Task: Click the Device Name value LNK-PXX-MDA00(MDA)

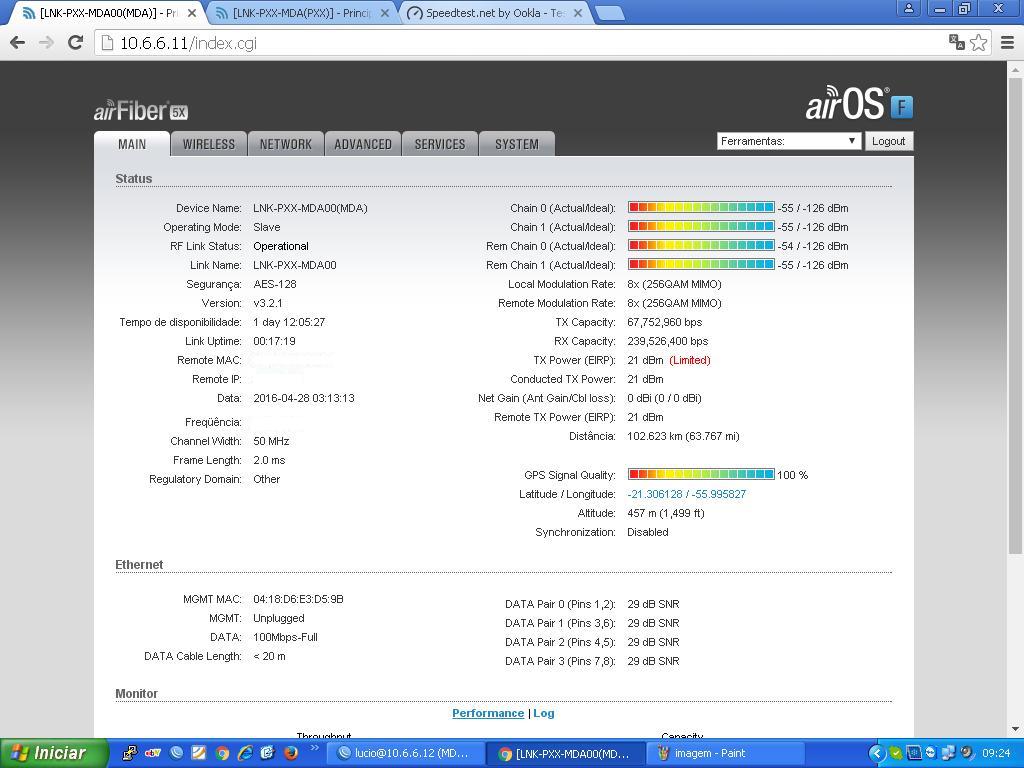Action: (310, 208)
